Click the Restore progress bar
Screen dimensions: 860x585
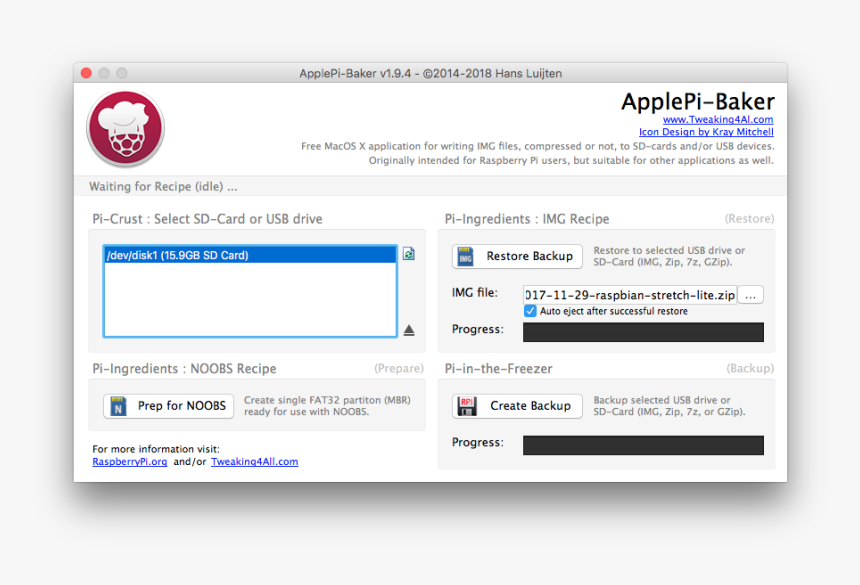(x=643, y=332)
